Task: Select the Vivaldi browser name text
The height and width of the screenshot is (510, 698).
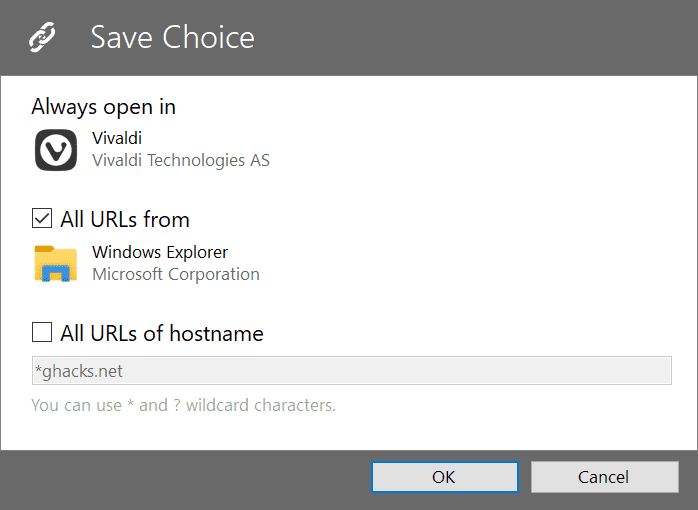Action: pos(117,138)
